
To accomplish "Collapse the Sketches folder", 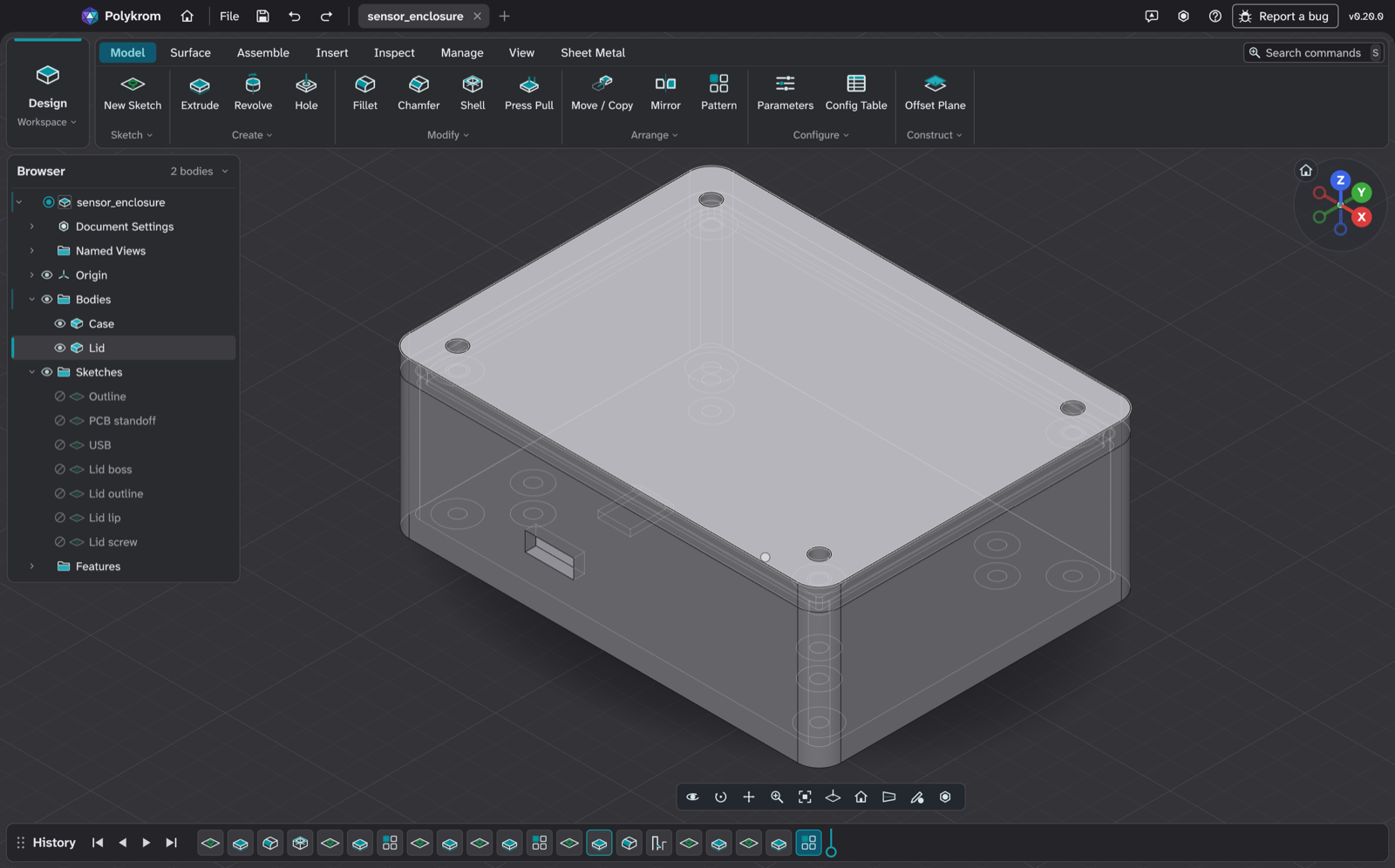I will click(32, 372).
